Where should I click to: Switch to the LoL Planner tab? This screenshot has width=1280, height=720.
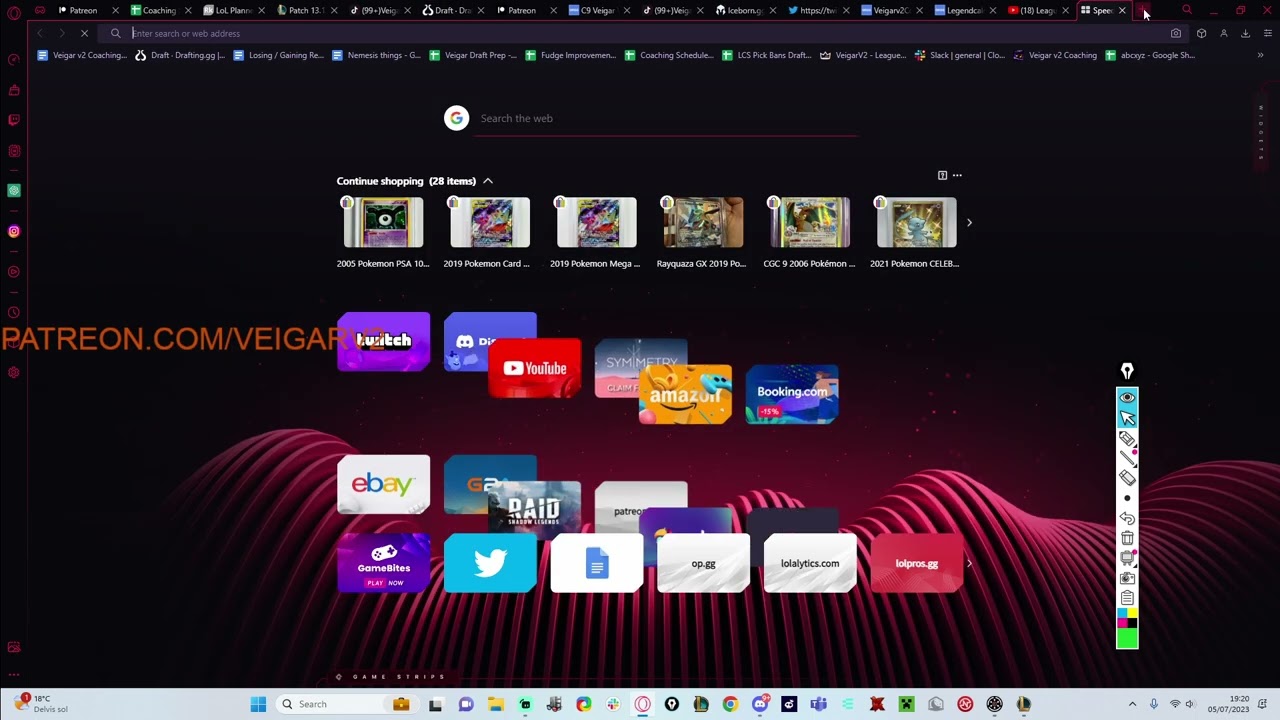[232, 10]
